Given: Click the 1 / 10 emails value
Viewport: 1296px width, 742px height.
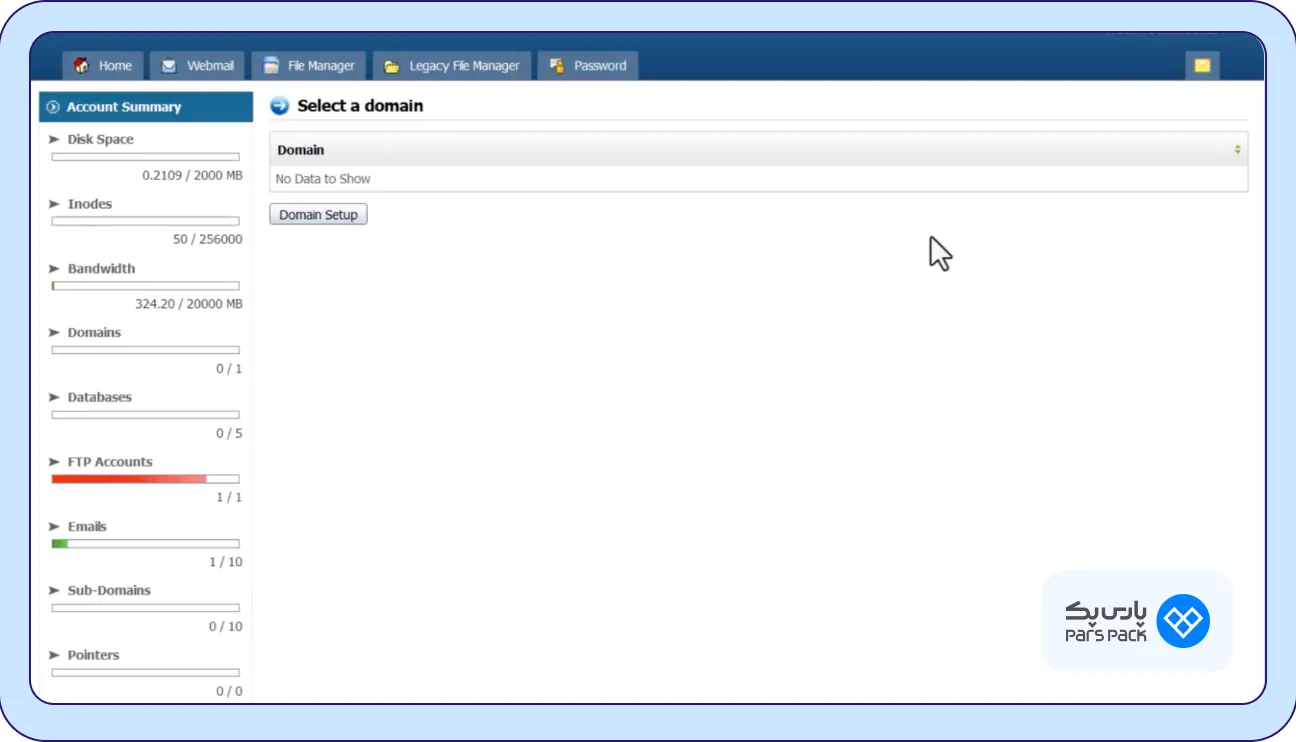Looking at the screenshot, I should 226,562.
